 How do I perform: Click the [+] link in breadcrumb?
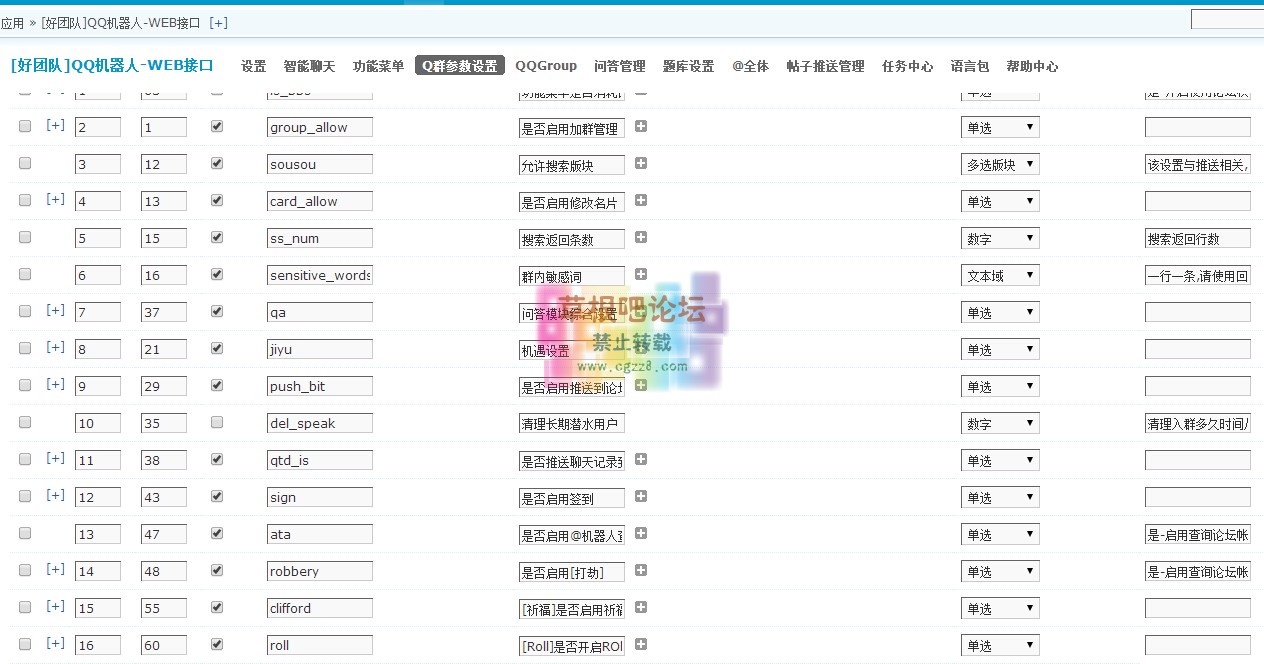pos(218,22)
